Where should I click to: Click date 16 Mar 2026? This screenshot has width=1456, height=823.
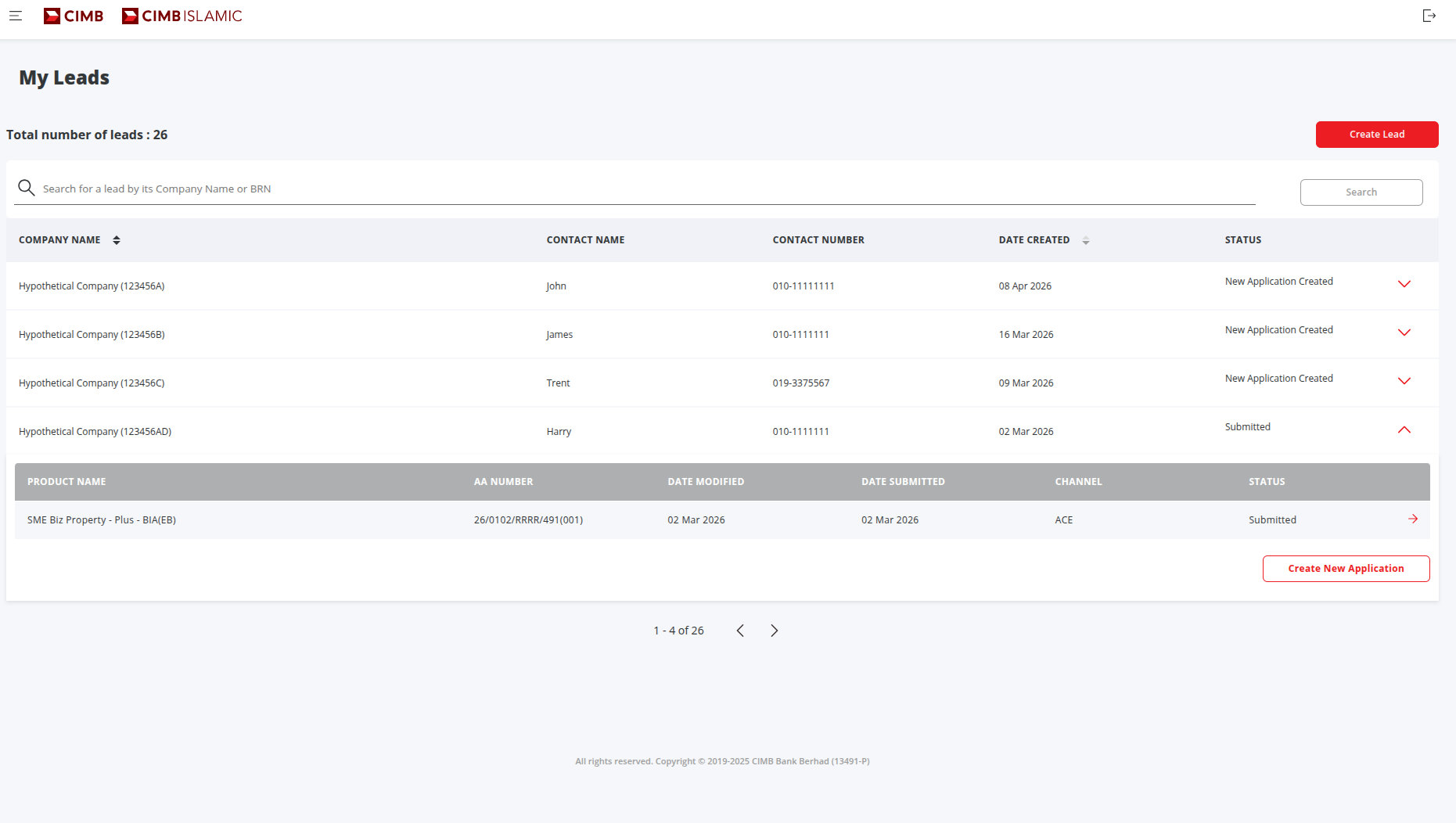tap(1026, 335)
